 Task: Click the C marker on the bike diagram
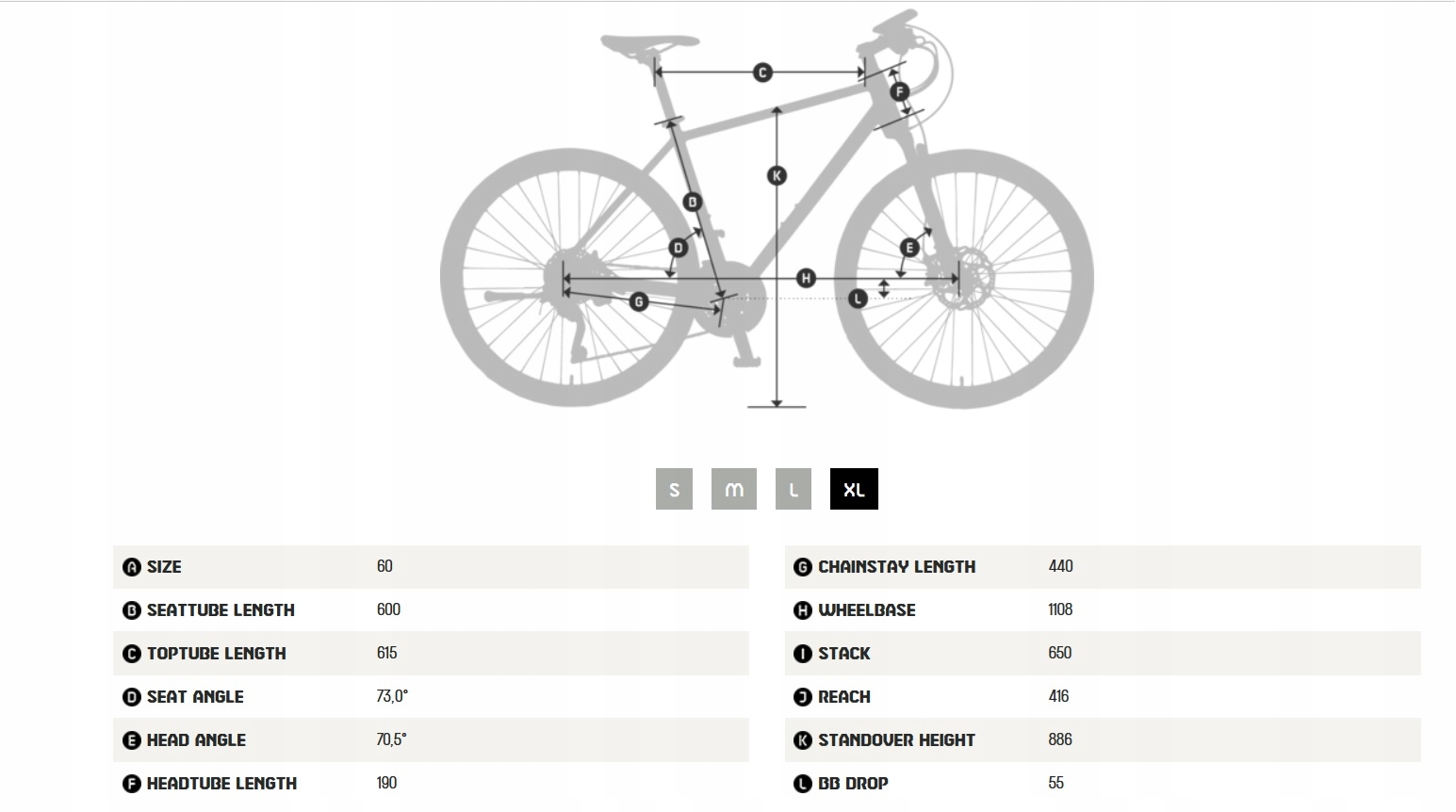(762, 73)
